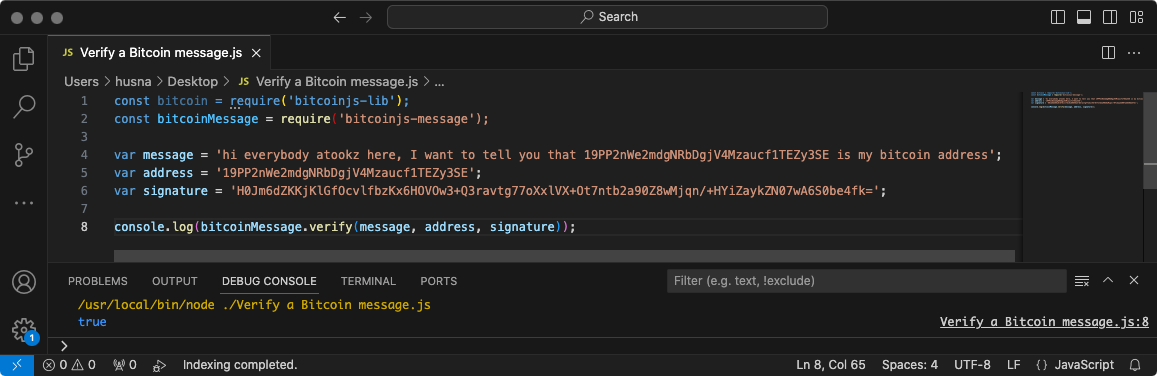Click the horizontal scrollbar under the editor

pos(564,256)
